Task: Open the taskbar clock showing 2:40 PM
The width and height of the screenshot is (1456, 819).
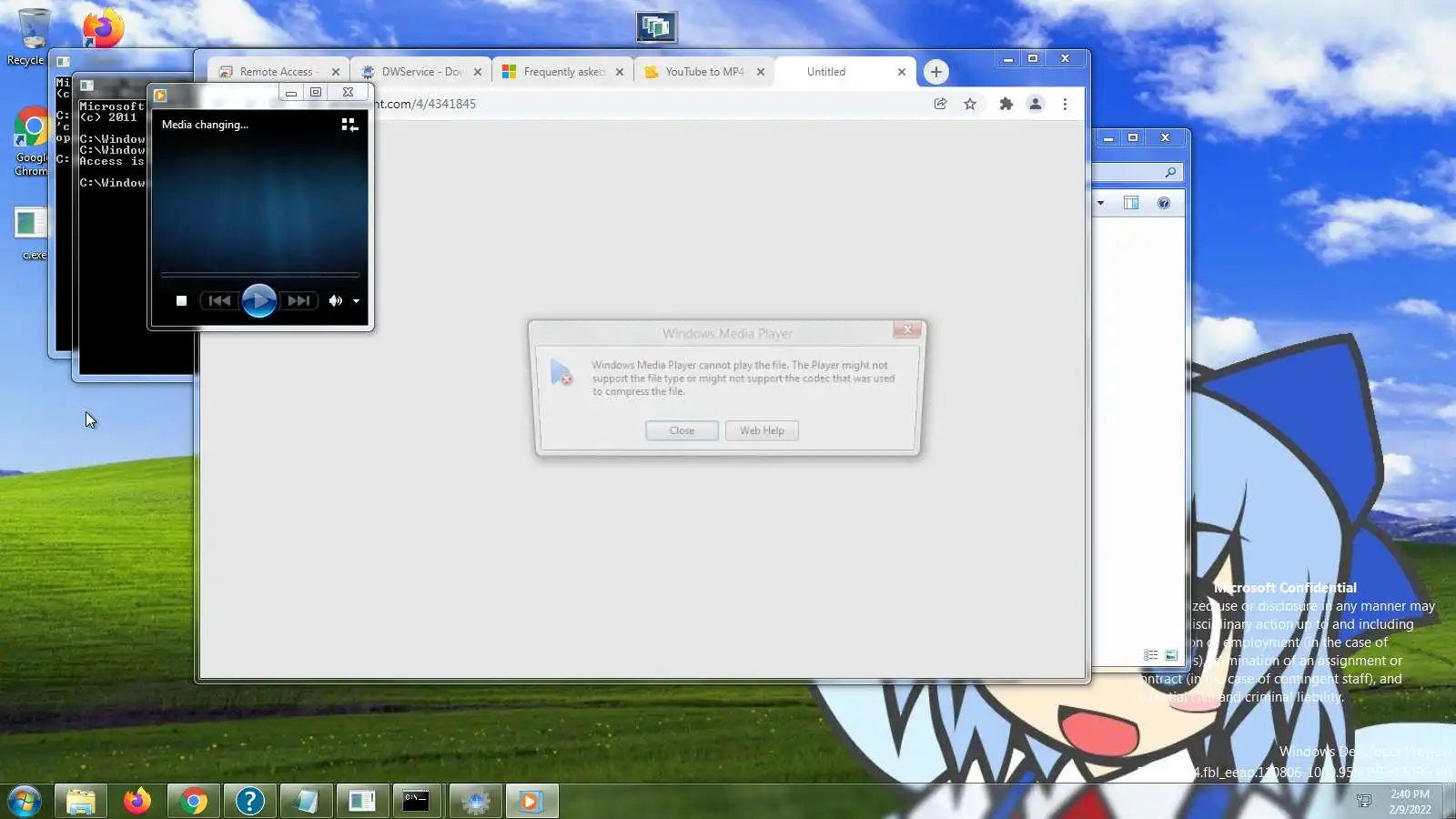Action: coord(1410,802)
